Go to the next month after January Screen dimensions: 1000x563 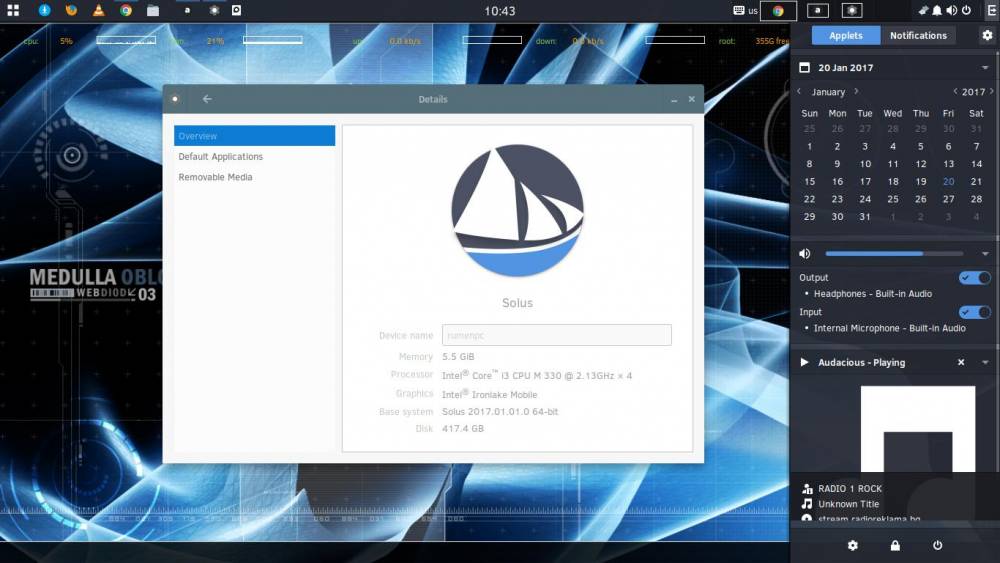click(x=856, y=91)
